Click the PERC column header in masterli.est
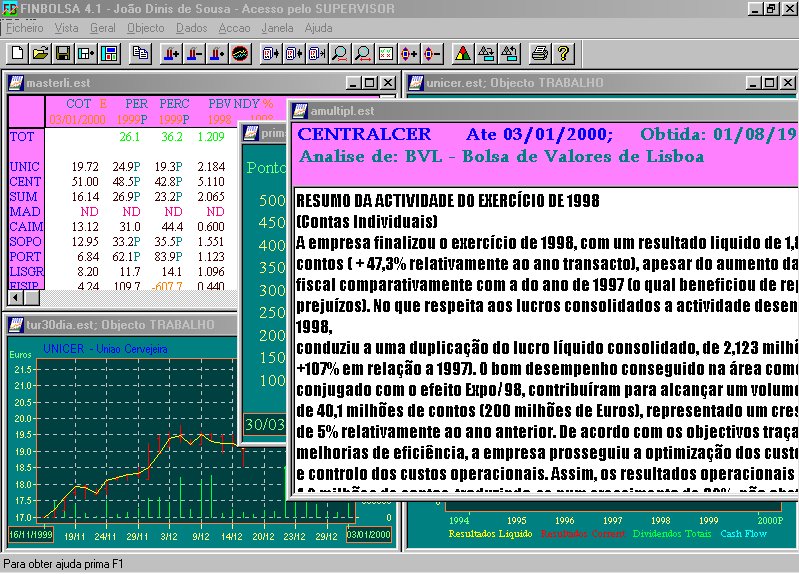799x574 pixels. tap(174, 104)
